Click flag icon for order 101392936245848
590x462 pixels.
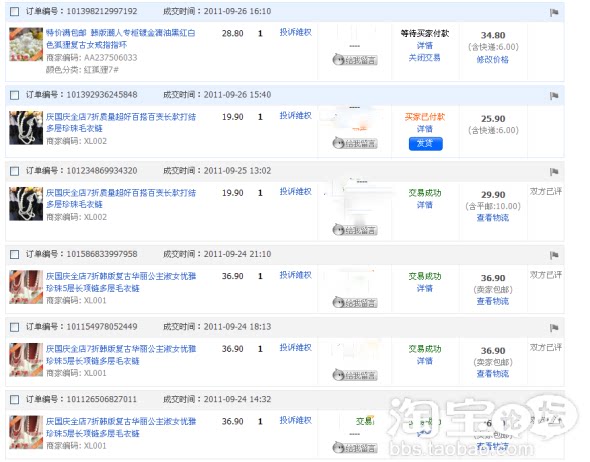pos(554,96)
